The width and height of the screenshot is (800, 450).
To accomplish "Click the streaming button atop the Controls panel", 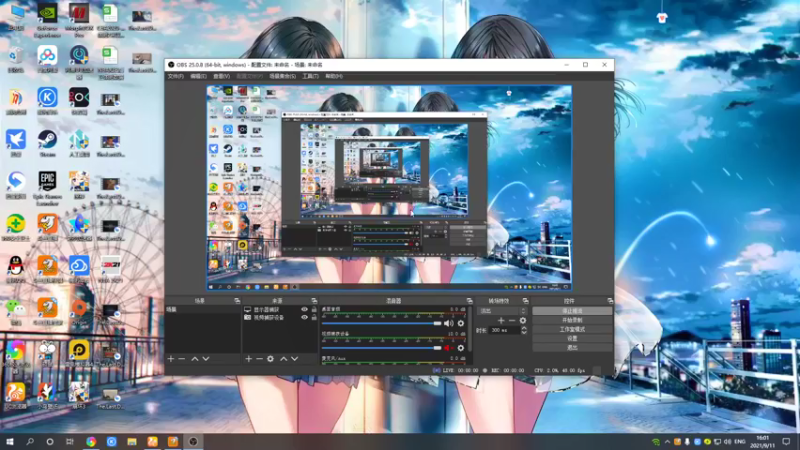I will [x=572, y=311].
